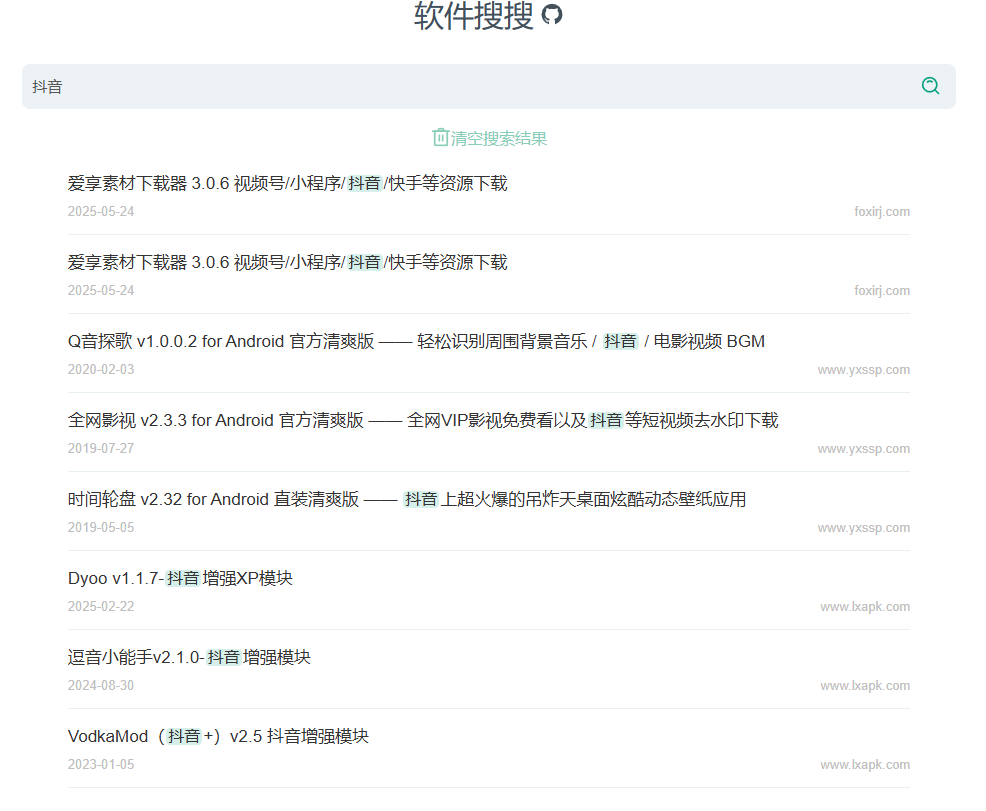Click date 2025-02-22 under Dyoo
The width and height of the screenshot is (986, 811).
pos(101,606)
